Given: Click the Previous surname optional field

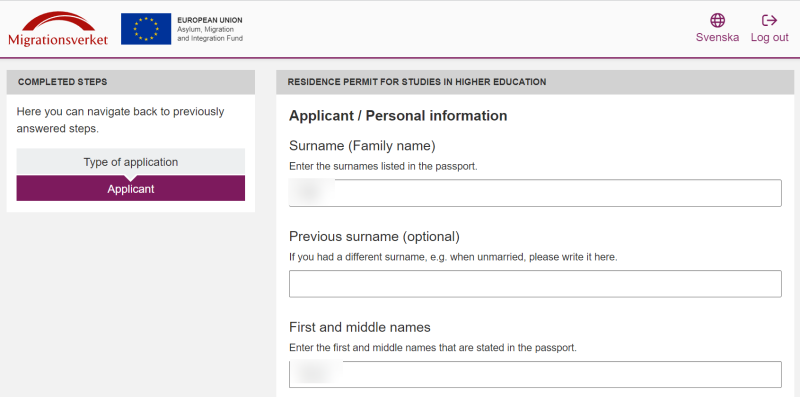Looking at the screenshot, I should point(535,284).
